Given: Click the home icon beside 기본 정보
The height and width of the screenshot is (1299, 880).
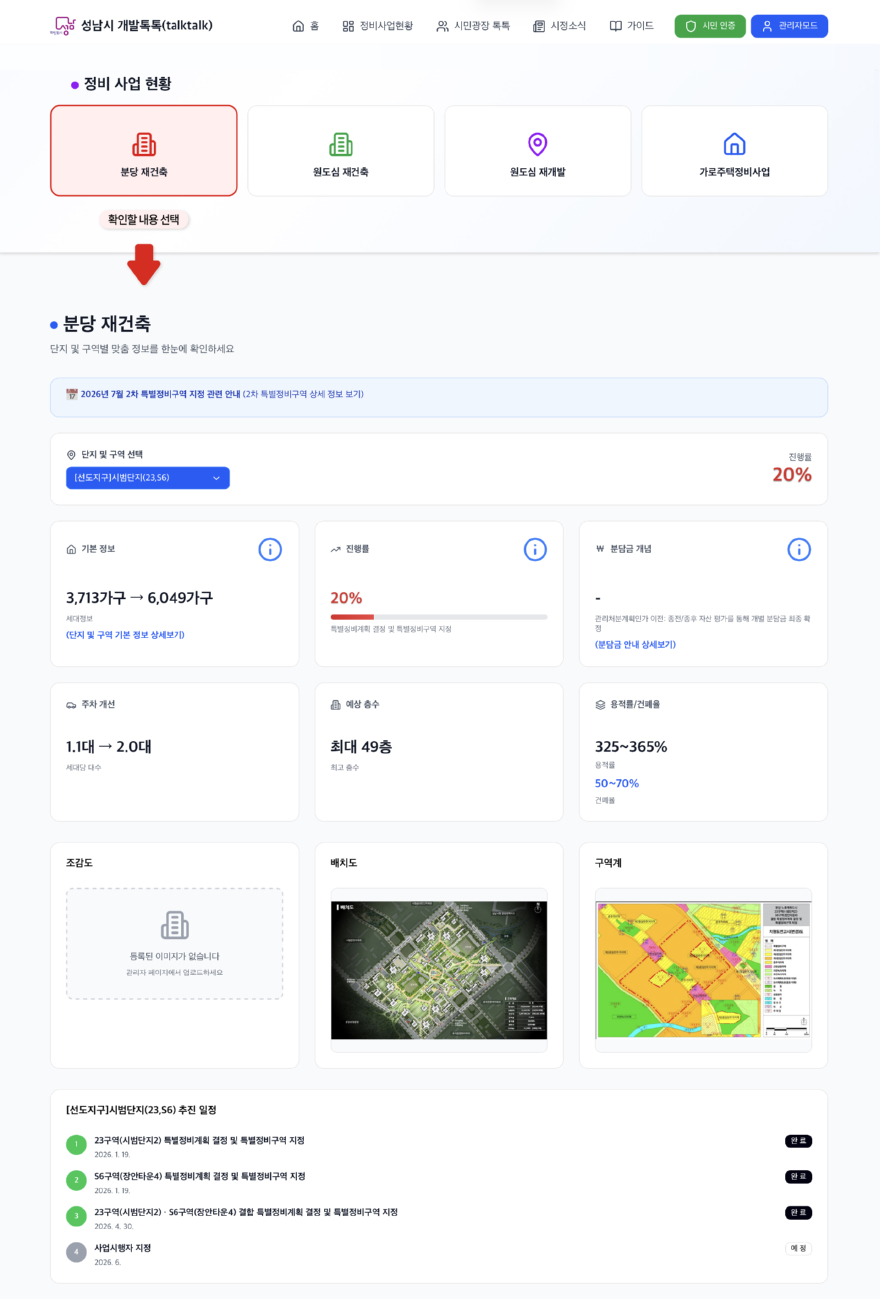Looking at the screenshot, I should click(71, 549).
